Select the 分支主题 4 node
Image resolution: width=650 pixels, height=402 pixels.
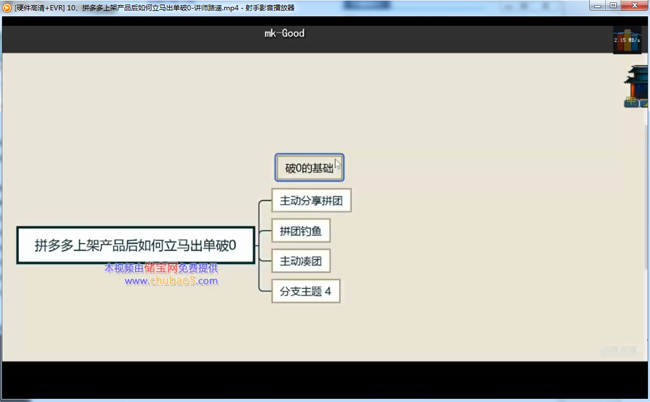[306, 291]
